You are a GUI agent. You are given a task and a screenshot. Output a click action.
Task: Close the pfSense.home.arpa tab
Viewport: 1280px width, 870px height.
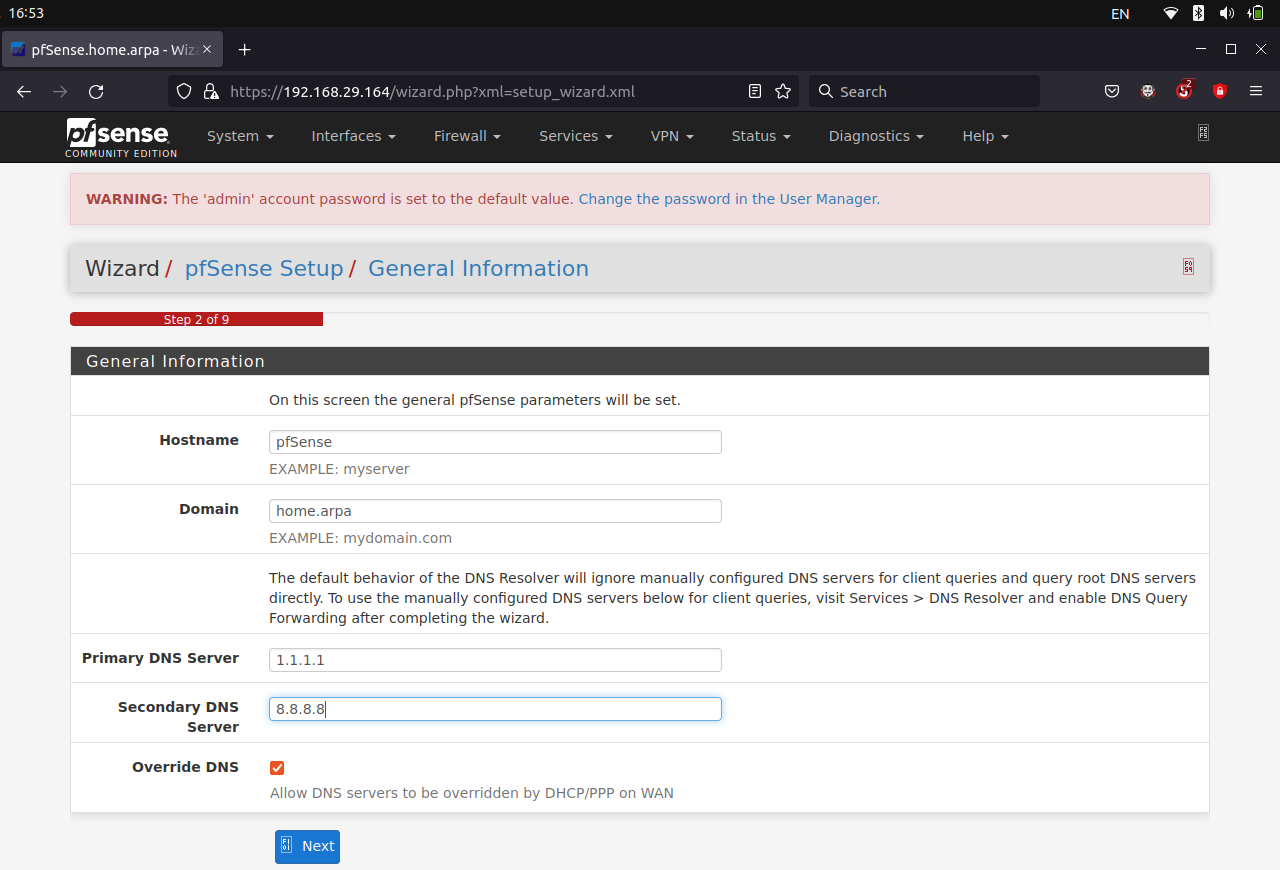coord(208,49)
